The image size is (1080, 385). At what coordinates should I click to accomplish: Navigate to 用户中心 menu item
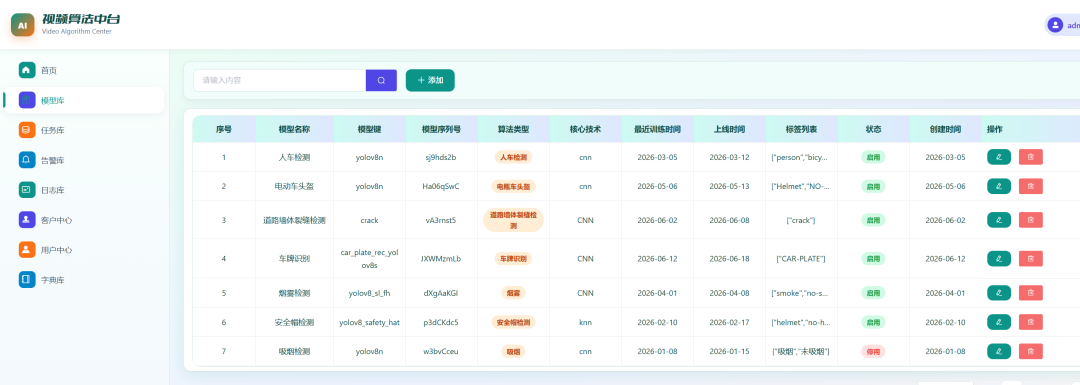(84, 250)
